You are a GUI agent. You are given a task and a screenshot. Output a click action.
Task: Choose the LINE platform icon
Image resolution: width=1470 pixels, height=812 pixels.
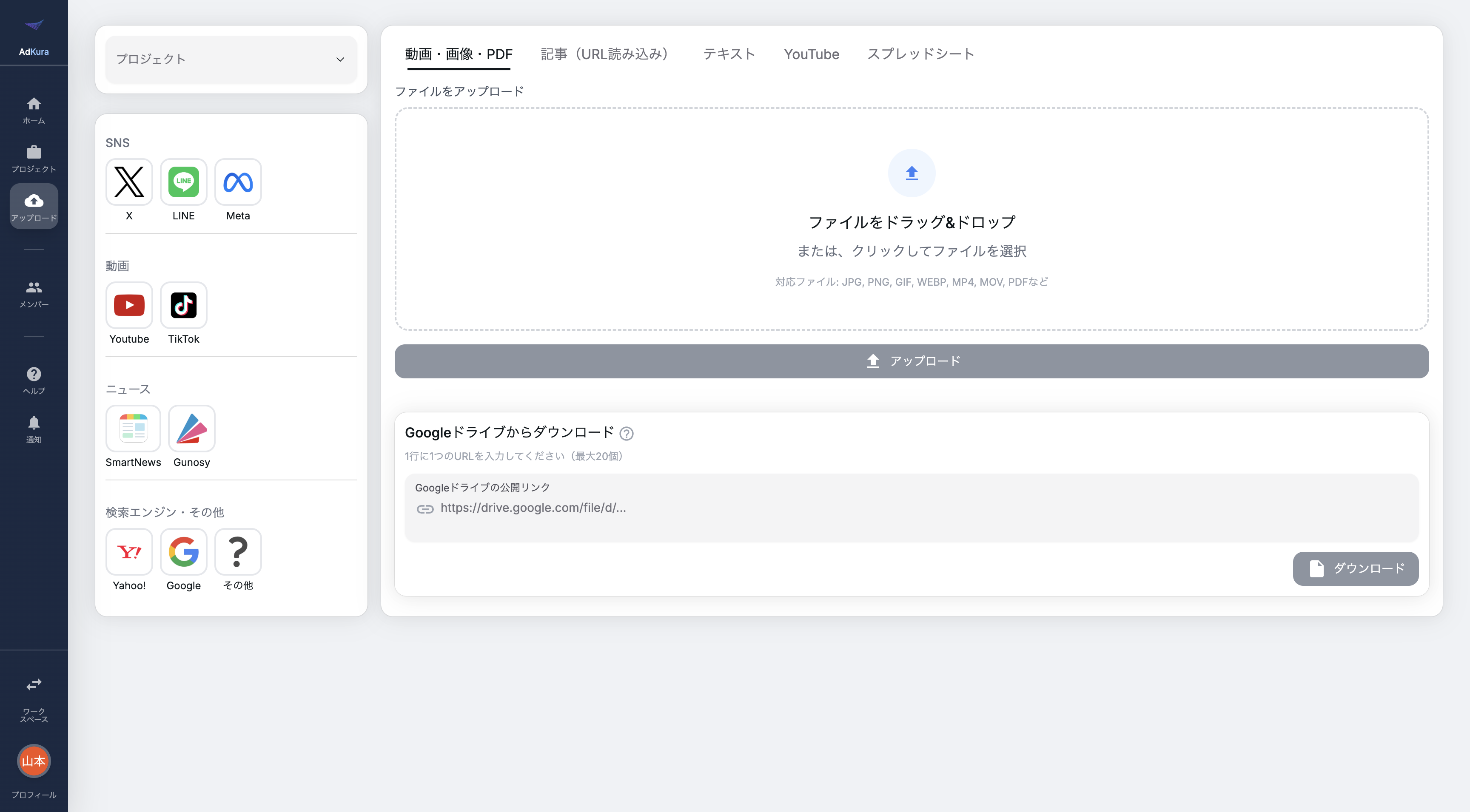(183, 182)
